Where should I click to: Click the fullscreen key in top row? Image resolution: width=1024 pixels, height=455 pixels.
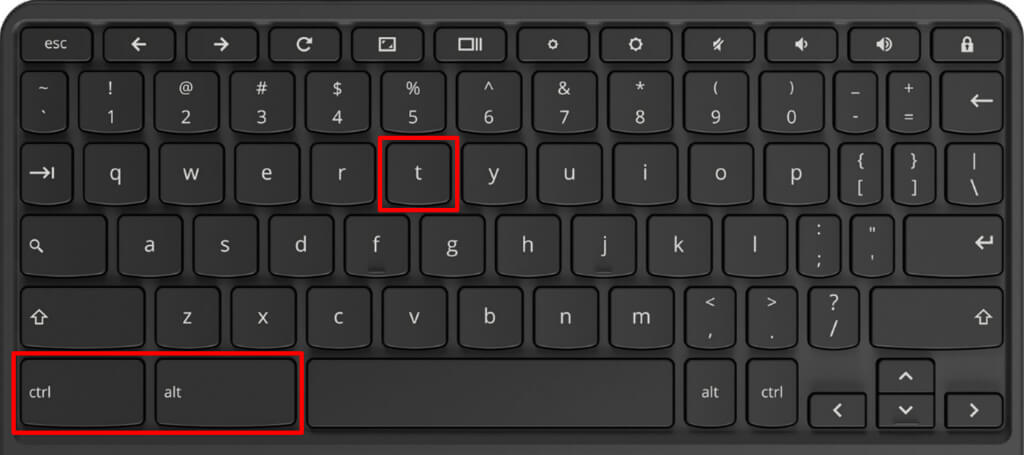pos(387,44)
